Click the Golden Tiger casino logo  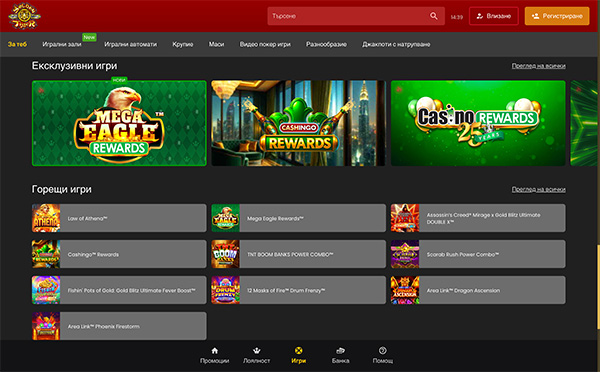[24, 16]
